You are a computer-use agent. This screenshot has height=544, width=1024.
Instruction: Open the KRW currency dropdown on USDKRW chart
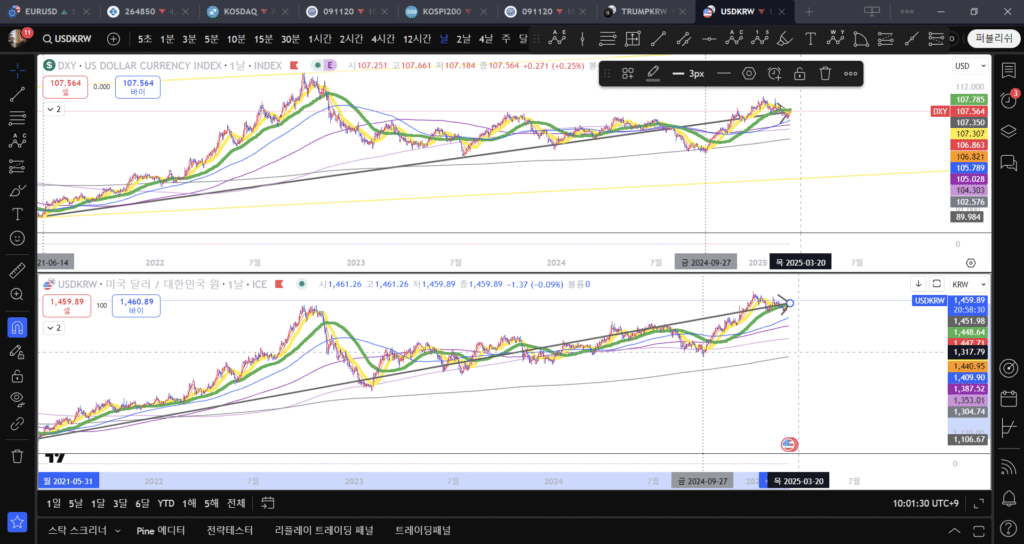point(968,284)
